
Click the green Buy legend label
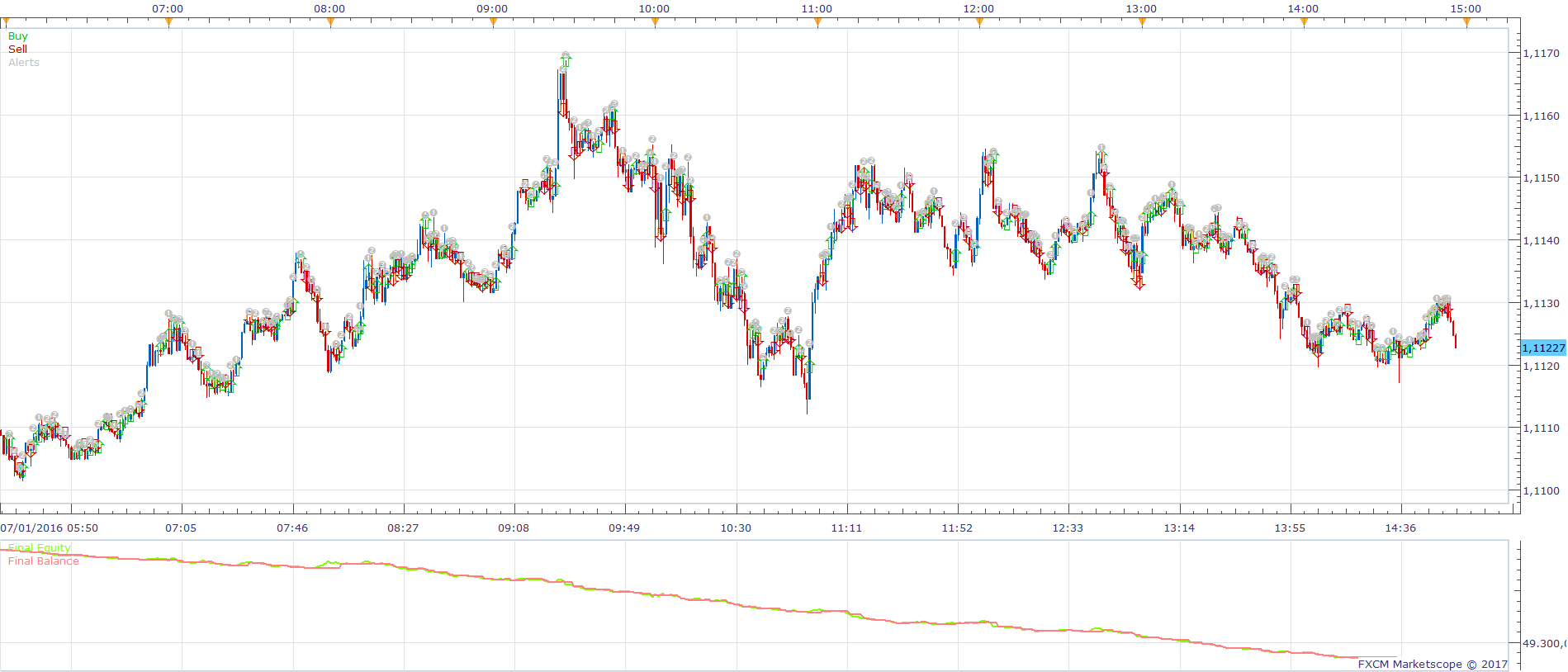[x=17, y=36]
